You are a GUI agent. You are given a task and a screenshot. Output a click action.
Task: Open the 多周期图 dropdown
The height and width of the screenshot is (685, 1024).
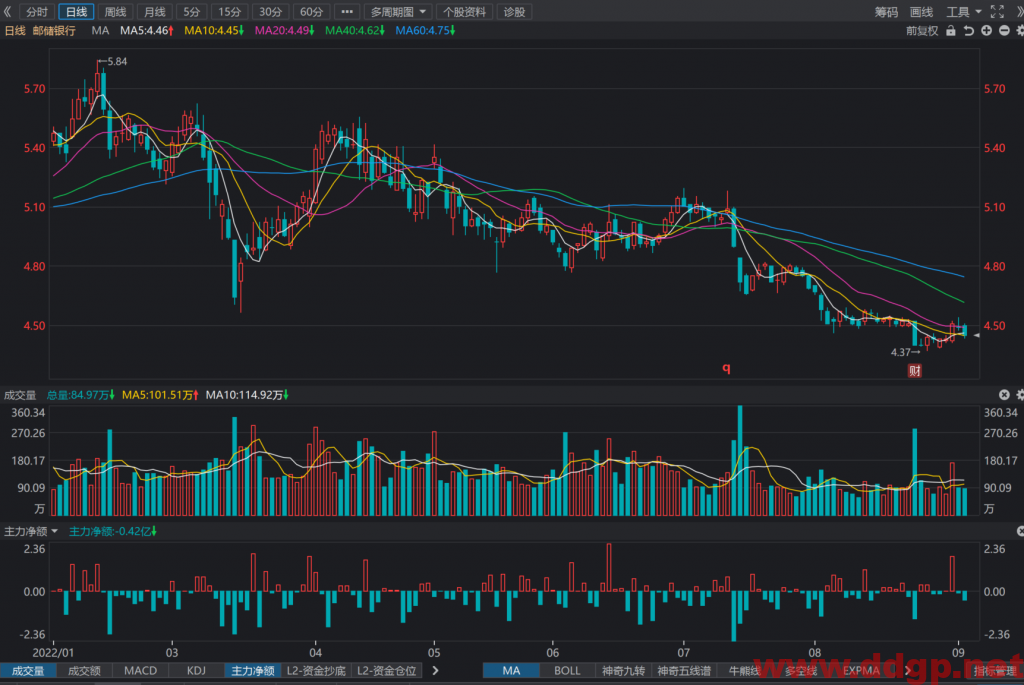pyautogui.click(x=398, y=12)
